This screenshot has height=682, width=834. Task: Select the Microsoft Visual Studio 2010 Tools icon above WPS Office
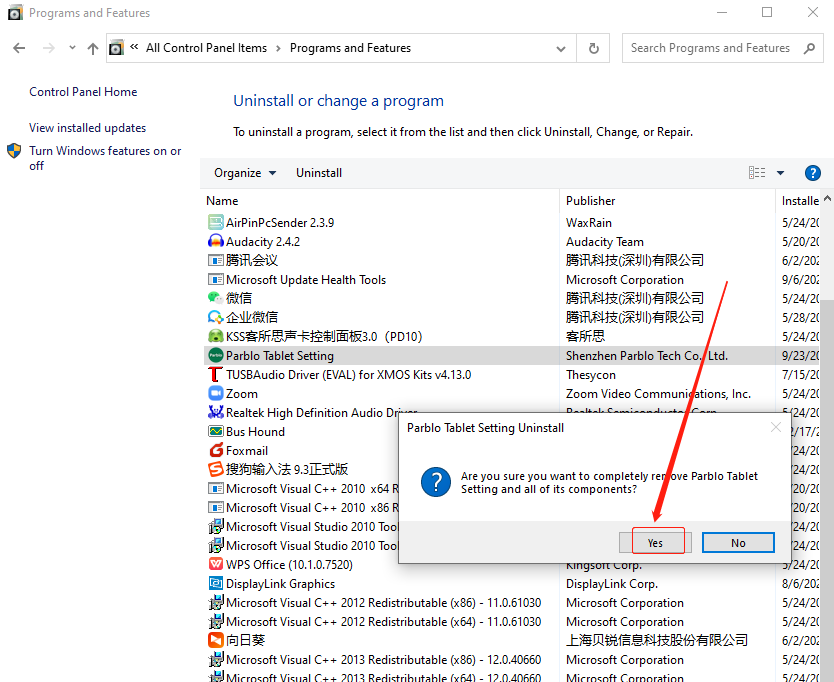tap(215, 545)
